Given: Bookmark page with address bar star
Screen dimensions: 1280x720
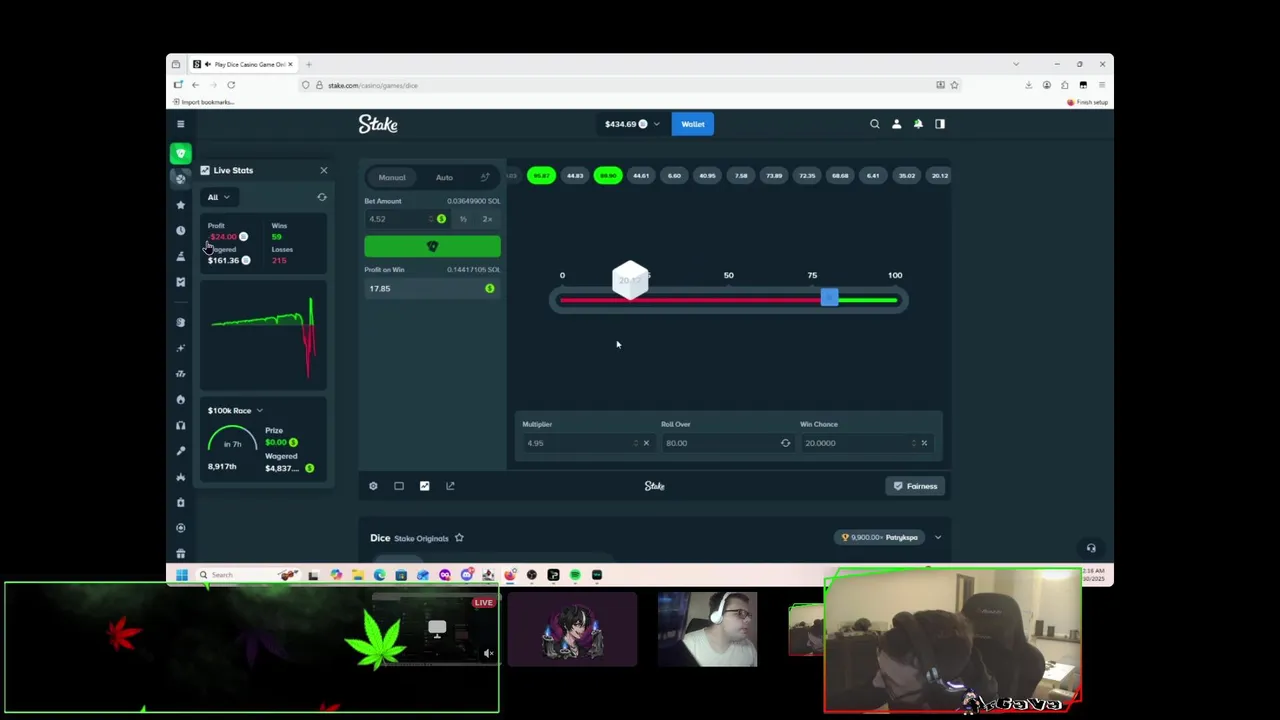Looking at the screenshot, I should [x=954, y=85].
